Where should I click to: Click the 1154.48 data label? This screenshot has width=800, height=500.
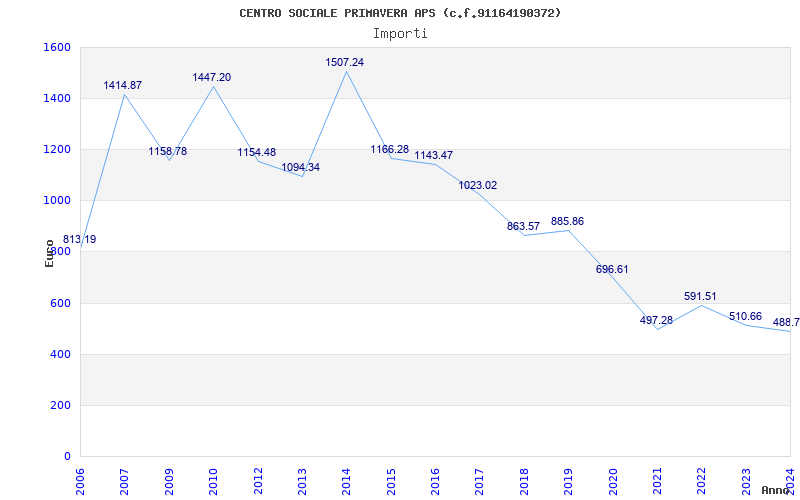point(257,153)
